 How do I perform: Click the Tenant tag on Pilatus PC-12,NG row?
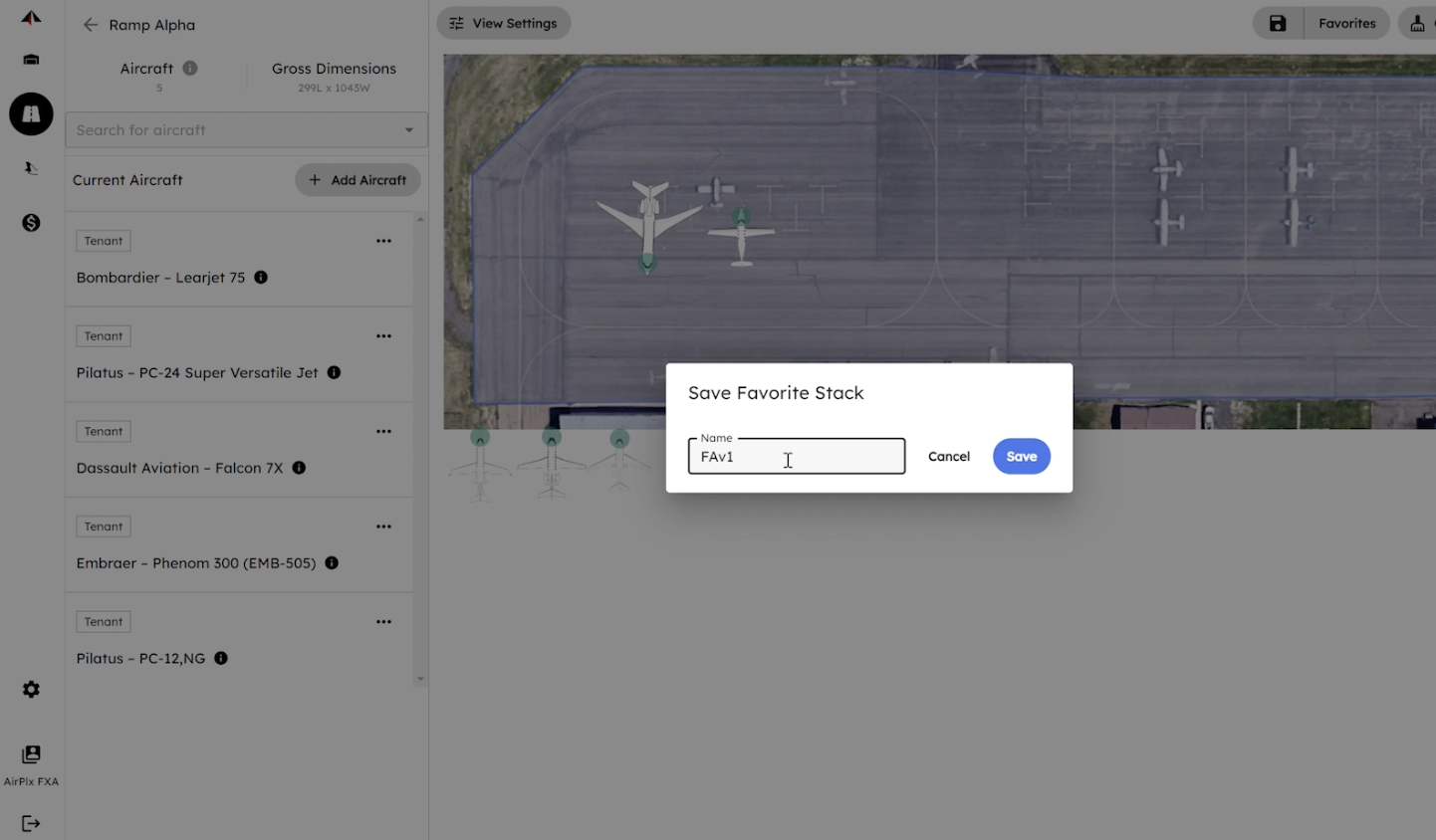(104, 622)
